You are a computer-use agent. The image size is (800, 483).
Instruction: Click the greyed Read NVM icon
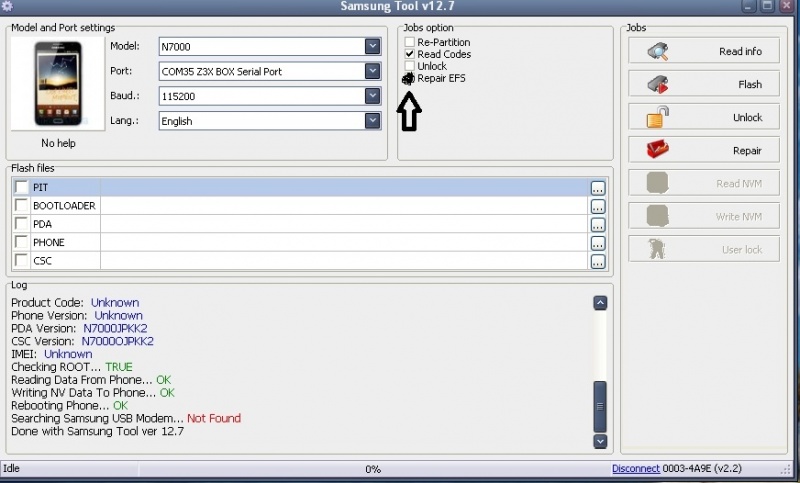coord(658,183)
